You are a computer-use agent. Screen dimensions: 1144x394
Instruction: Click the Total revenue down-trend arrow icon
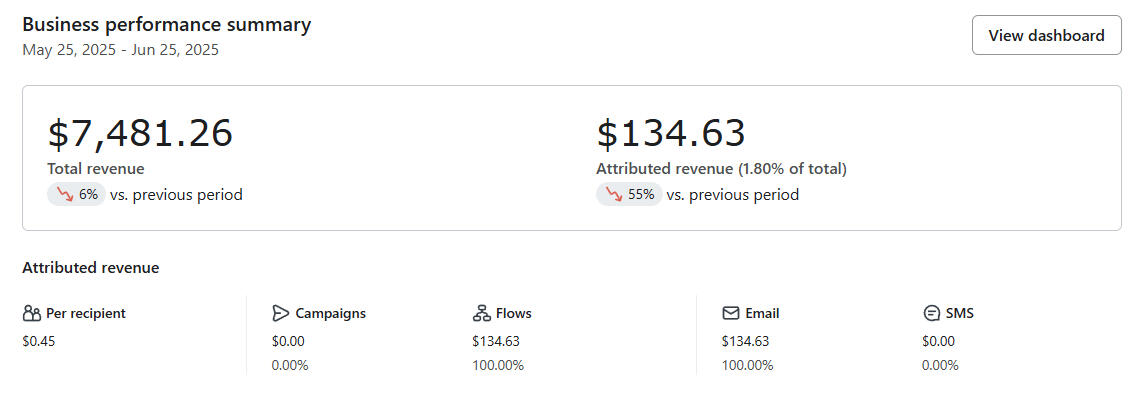66,195
